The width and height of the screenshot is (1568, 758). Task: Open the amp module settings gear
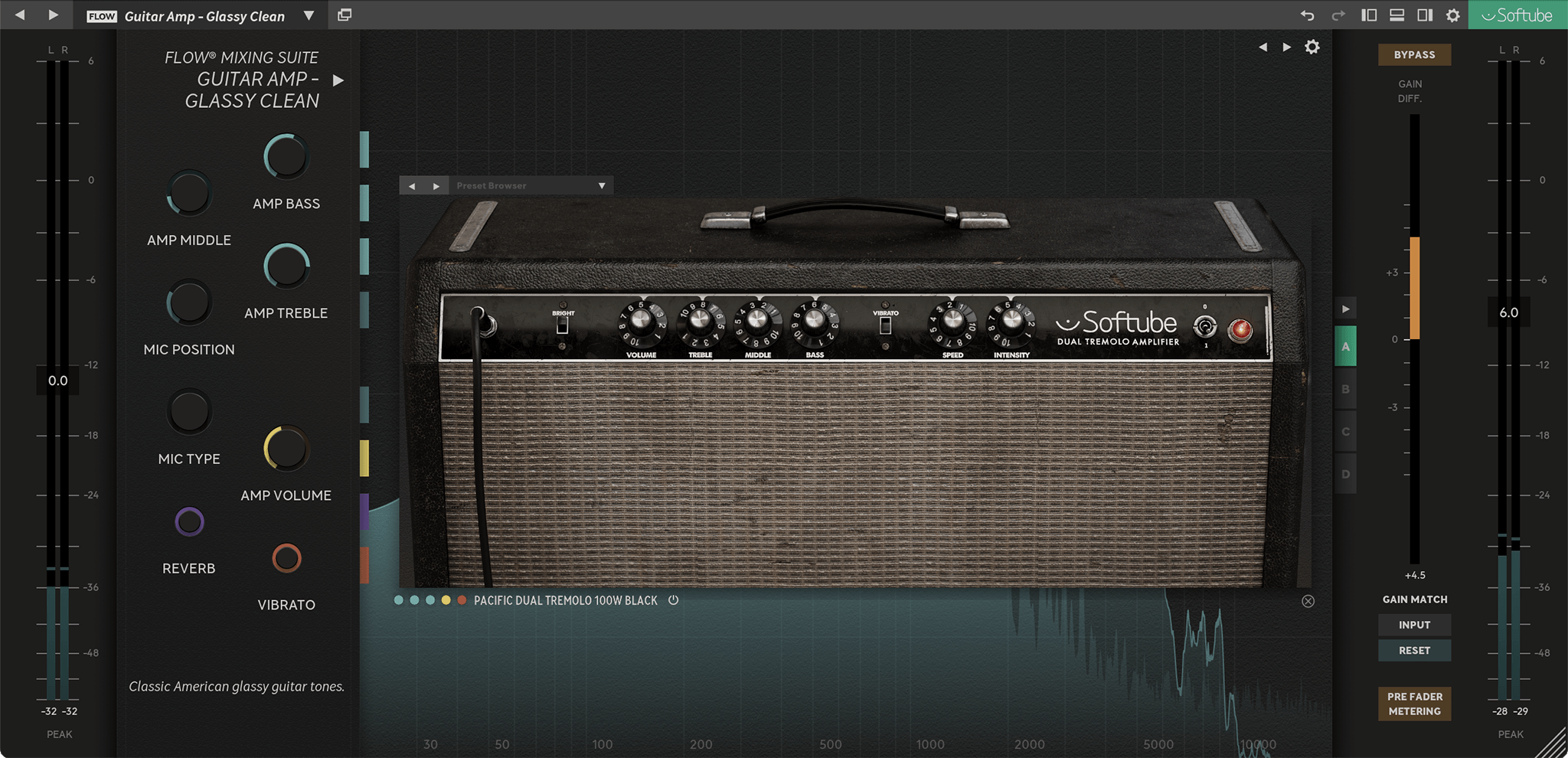point(1312,47)
